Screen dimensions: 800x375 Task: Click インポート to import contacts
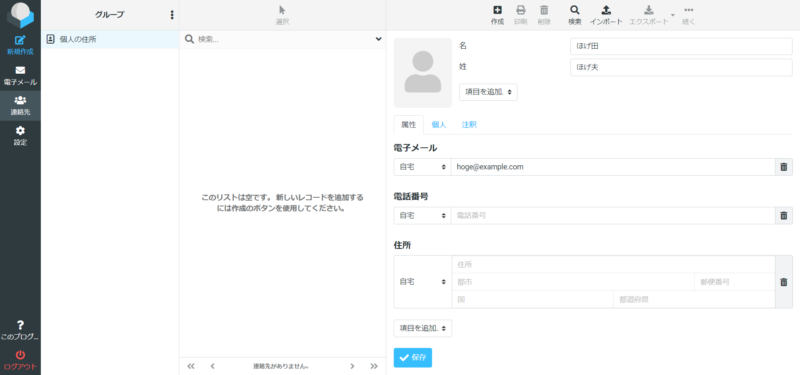pos(606,15)
